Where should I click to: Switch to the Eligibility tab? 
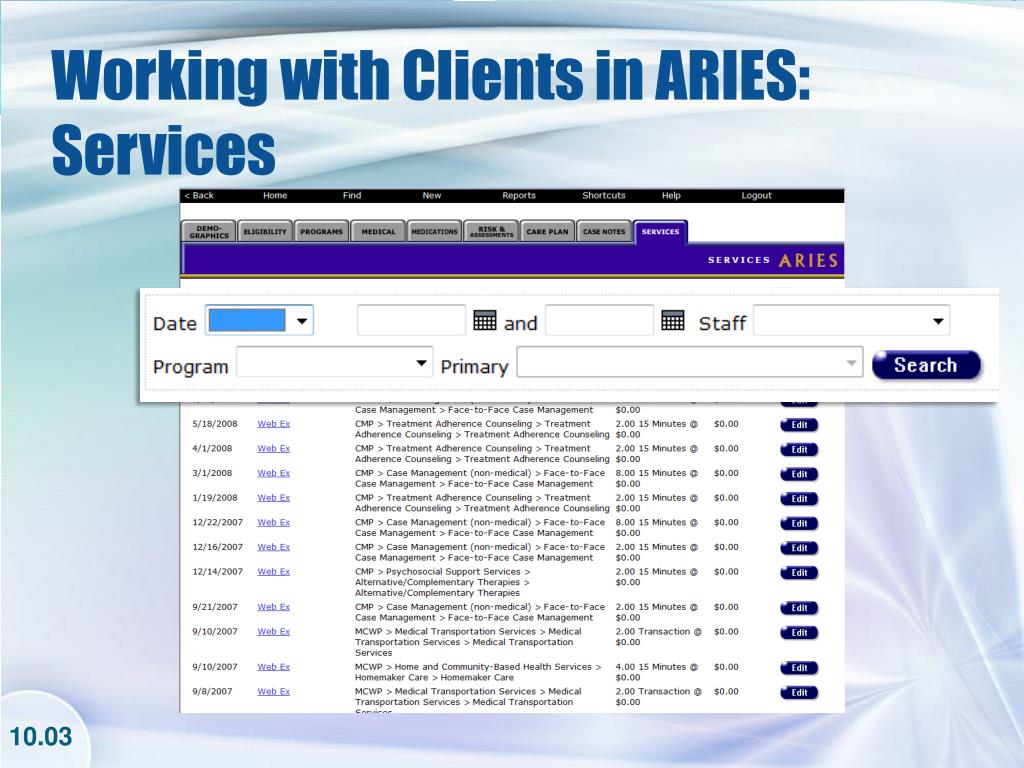coord(265,232)
